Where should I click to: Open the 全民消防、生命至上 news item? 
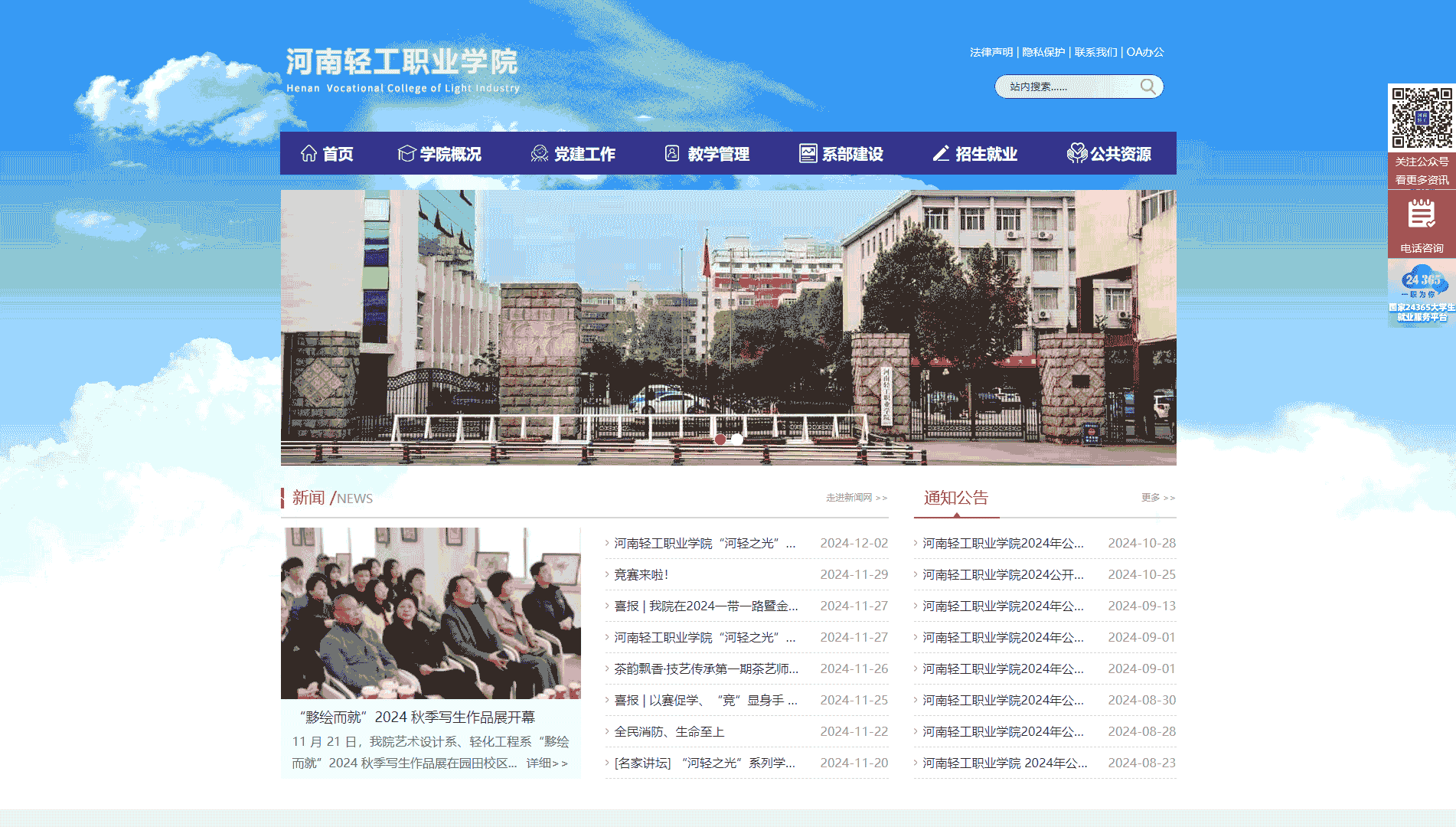point(669,731)
